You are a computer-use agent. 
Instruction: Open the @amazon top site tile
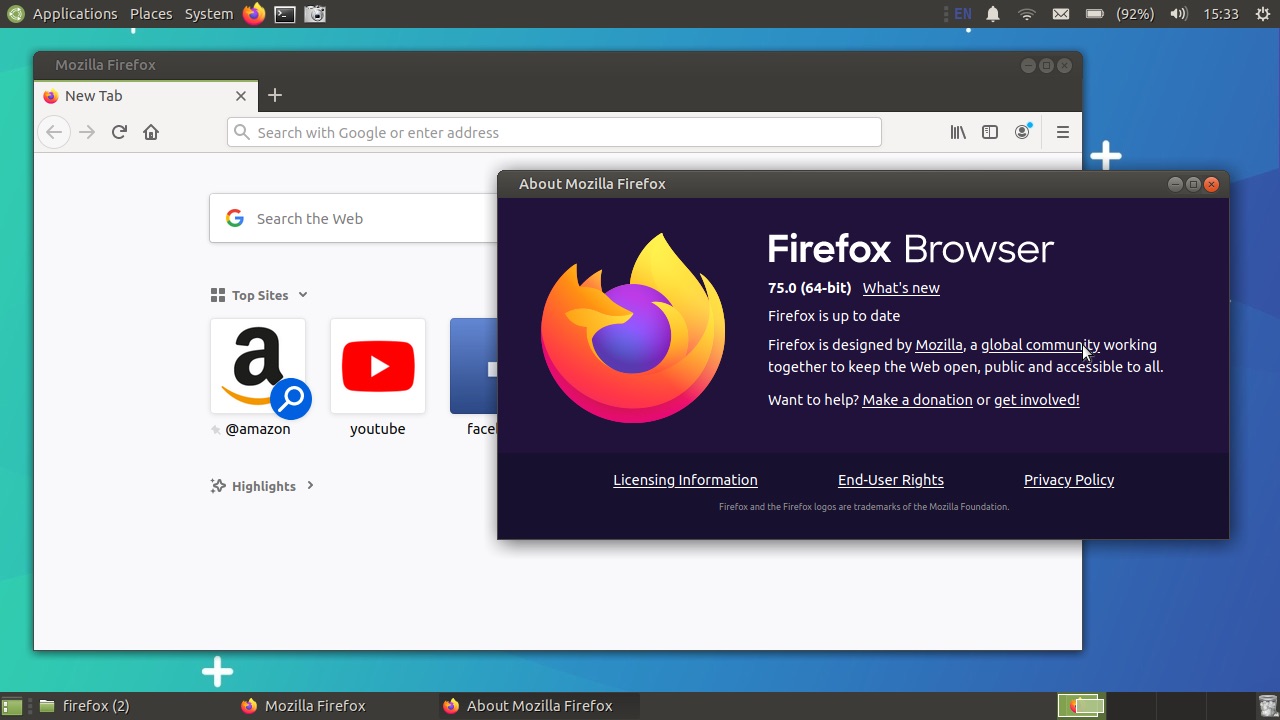[x=258, y=366]
